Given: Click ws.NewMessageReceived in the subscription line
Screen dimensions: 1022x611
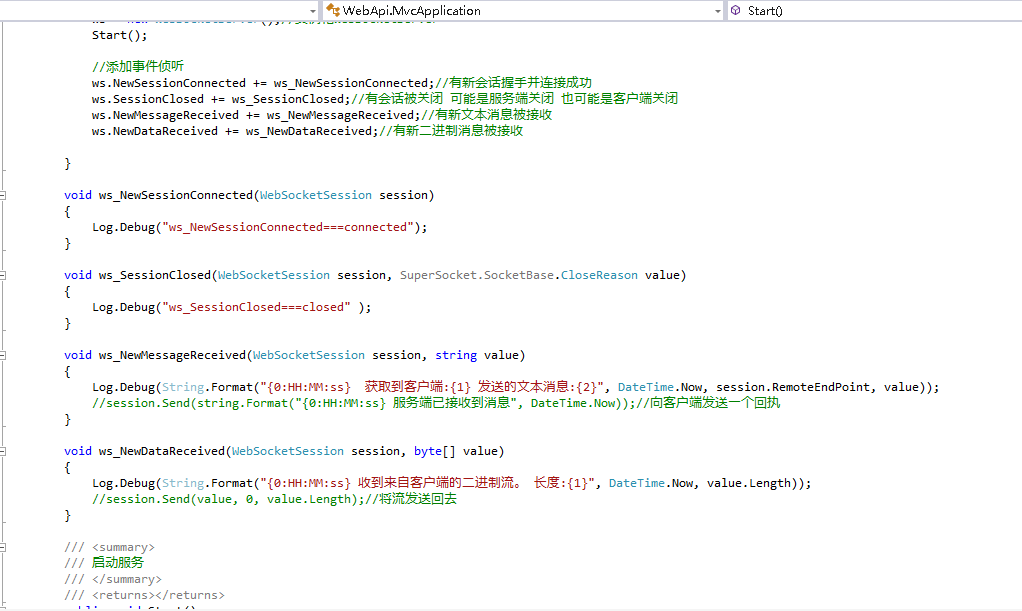Looking at the screenshot, I should point(166,115).
